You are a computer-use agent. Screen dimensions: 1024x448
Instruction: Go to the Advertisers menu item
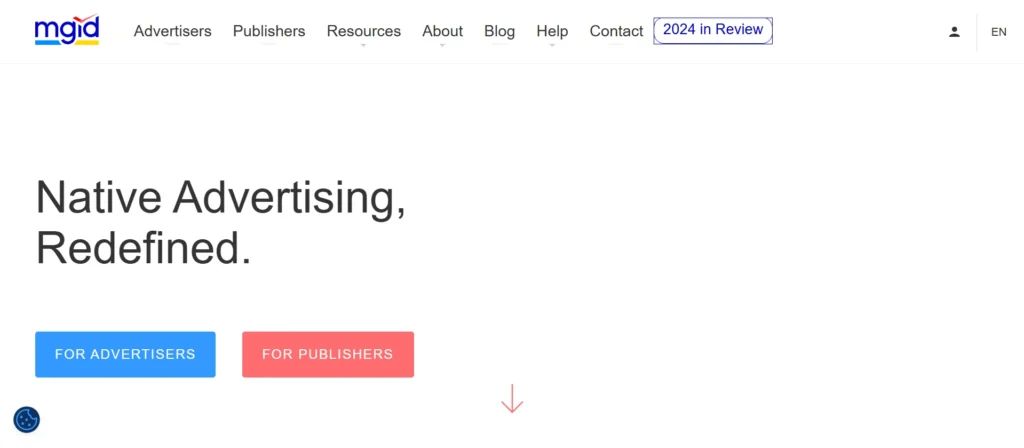click(x=172, y=31)
